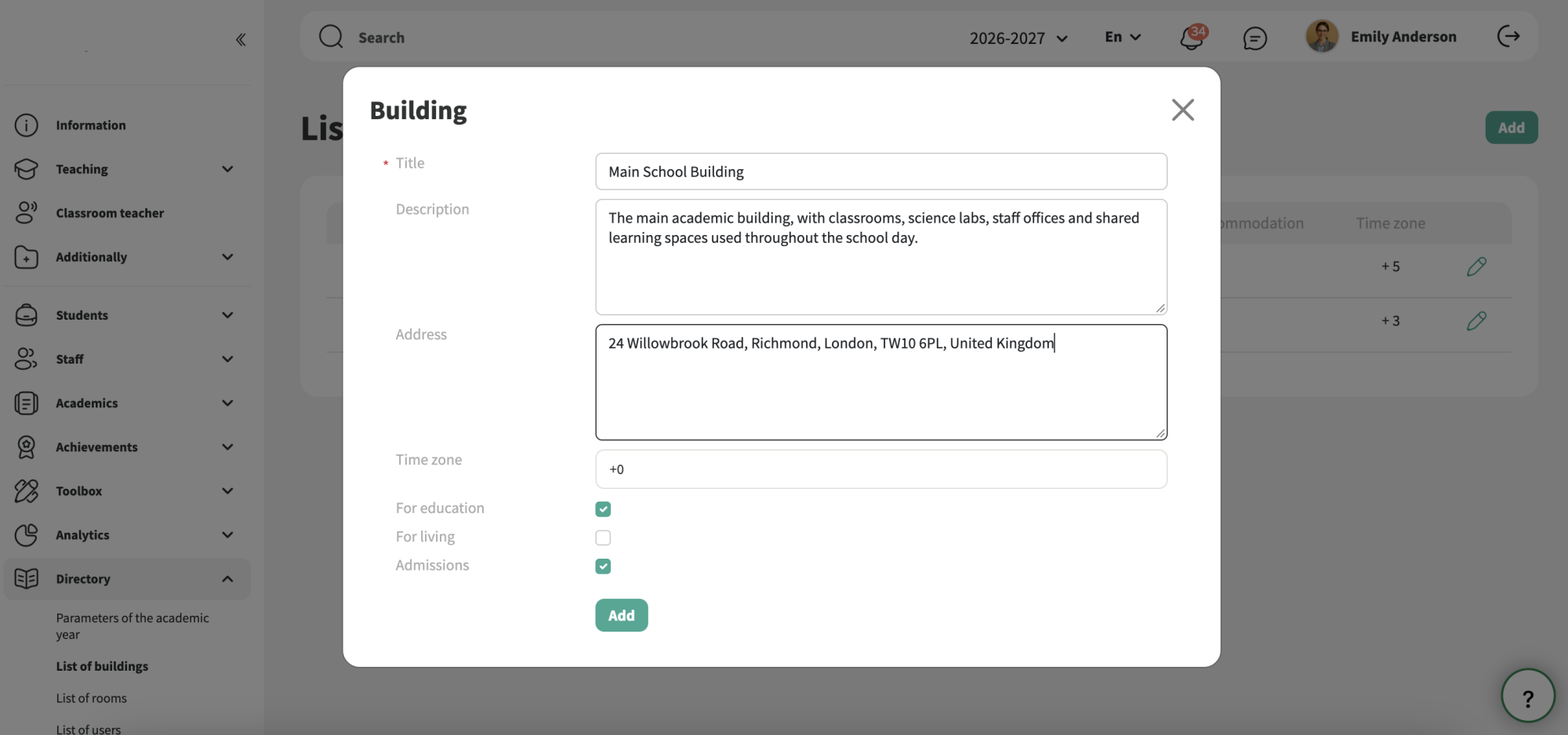Click the logout icon in header
Image resolution: width=1568 pixels, height=735 pixels.
pyautogui.click(x=1508, y=36)
